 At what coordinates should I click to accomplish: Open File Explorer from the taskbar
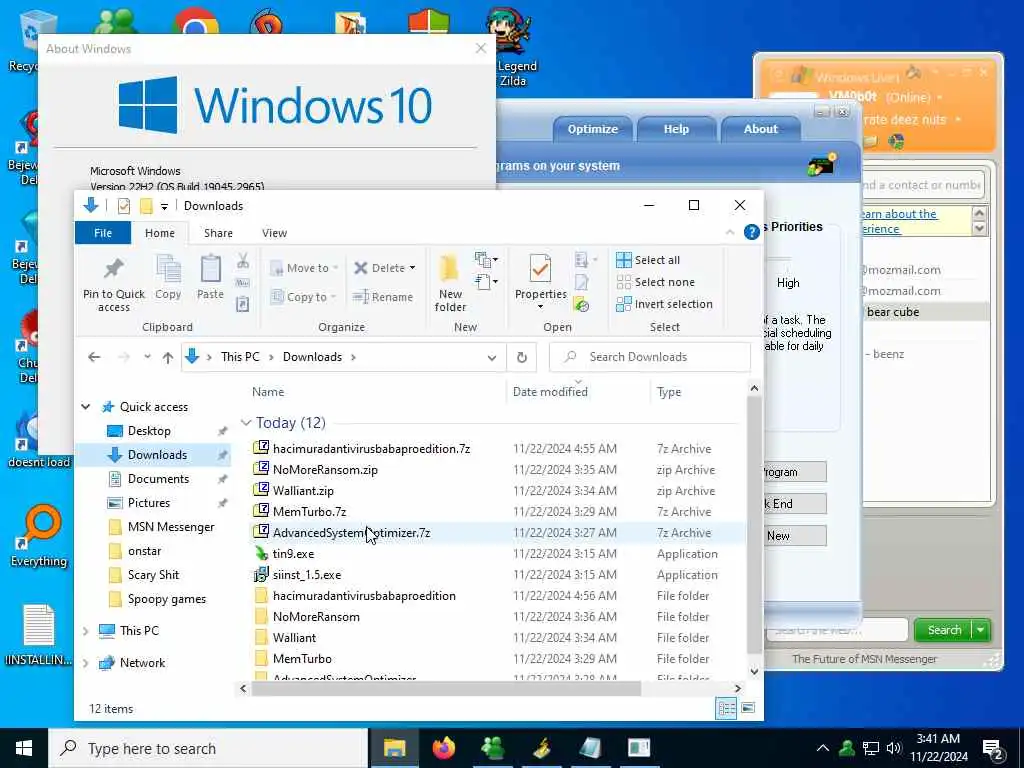(394, 748)
